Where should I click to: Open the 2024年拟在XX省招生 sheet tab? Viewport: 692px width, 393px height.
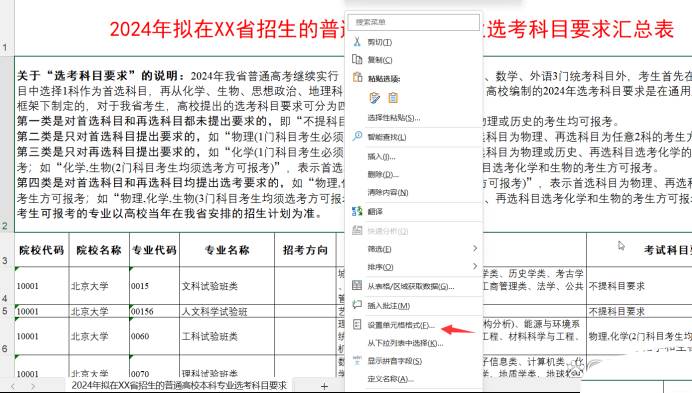[x=179, y=385]
